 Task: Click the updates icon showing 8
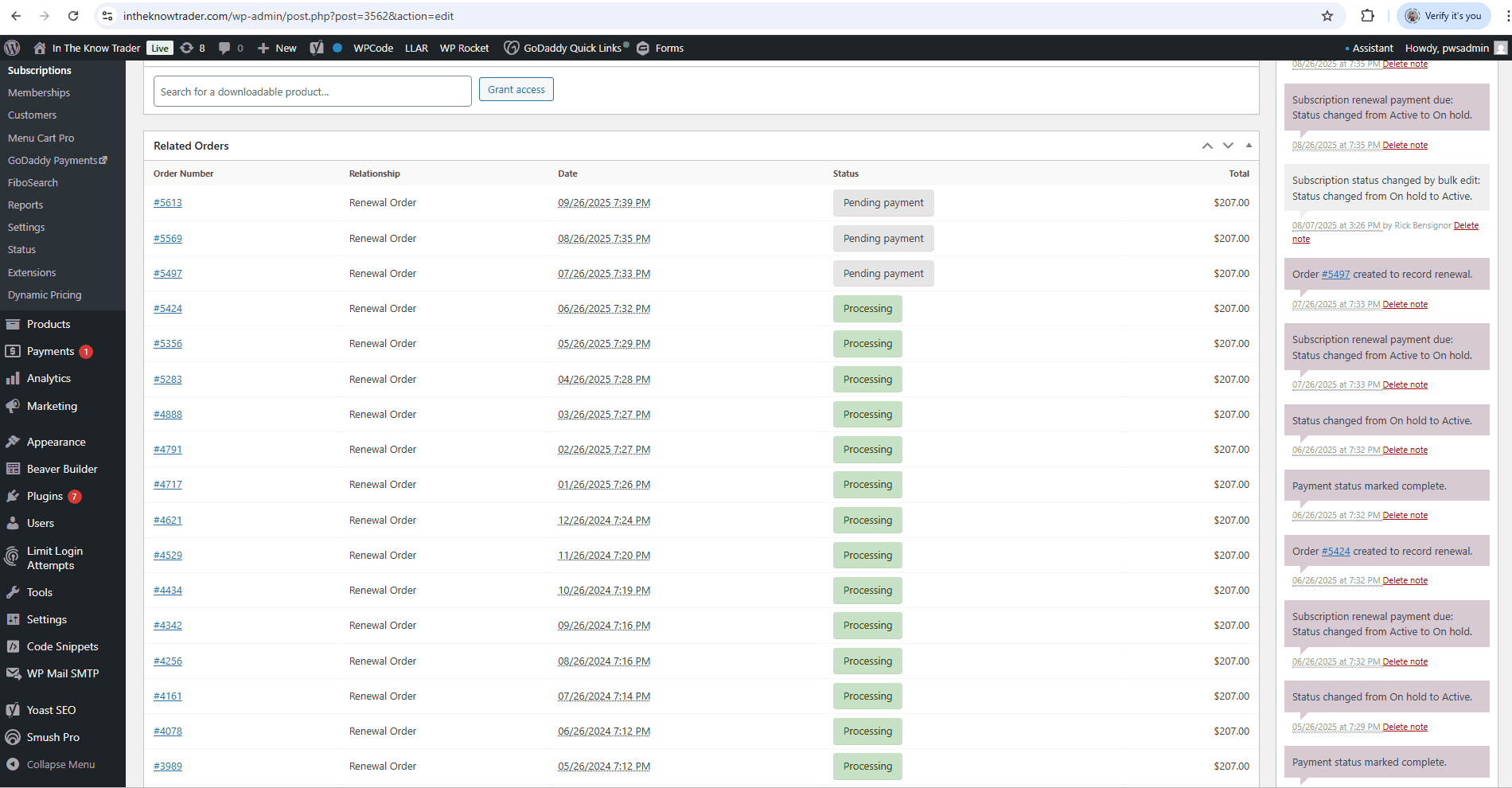[x=187, y=48]
